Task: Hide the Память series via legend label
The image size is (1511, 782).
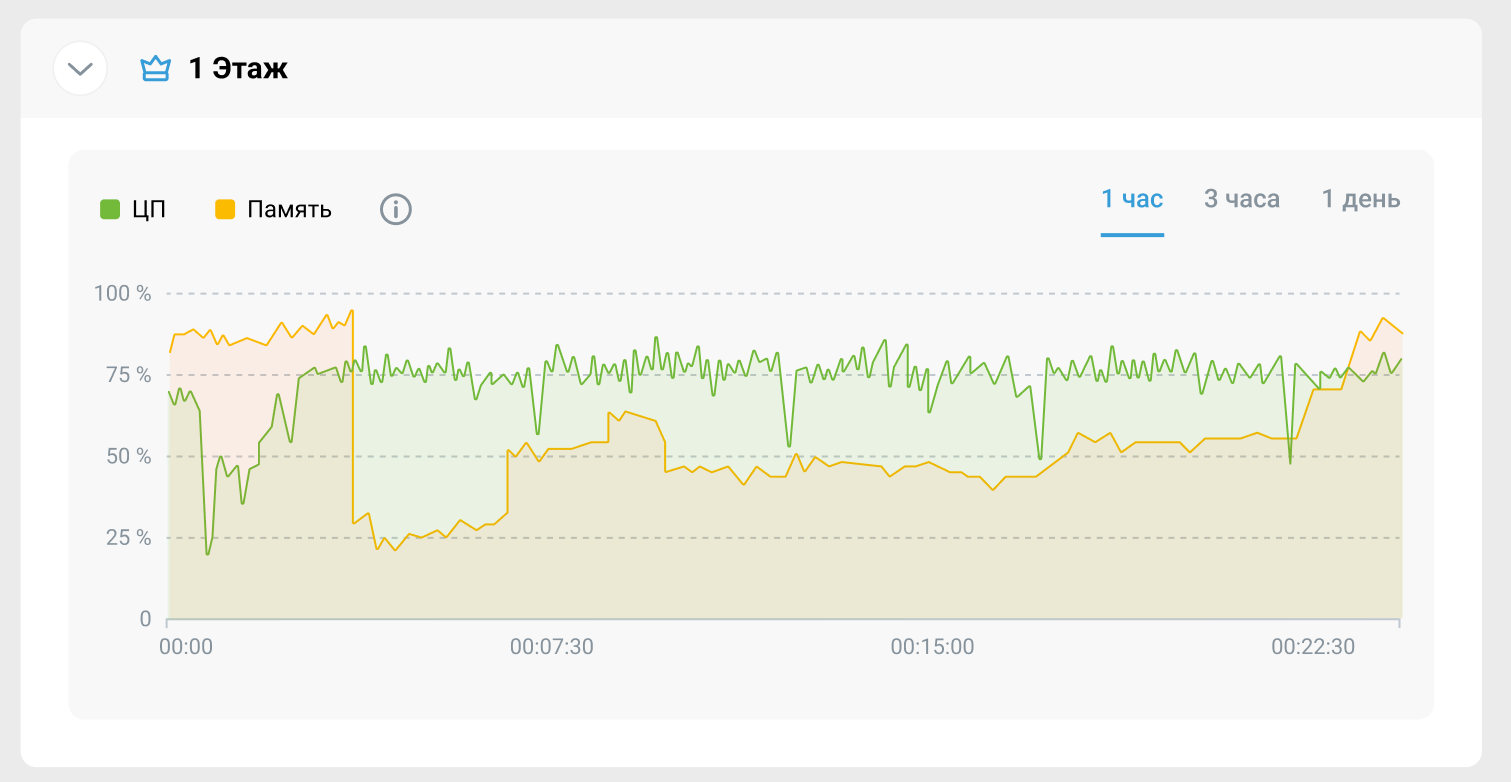Action: coord(290,210)
